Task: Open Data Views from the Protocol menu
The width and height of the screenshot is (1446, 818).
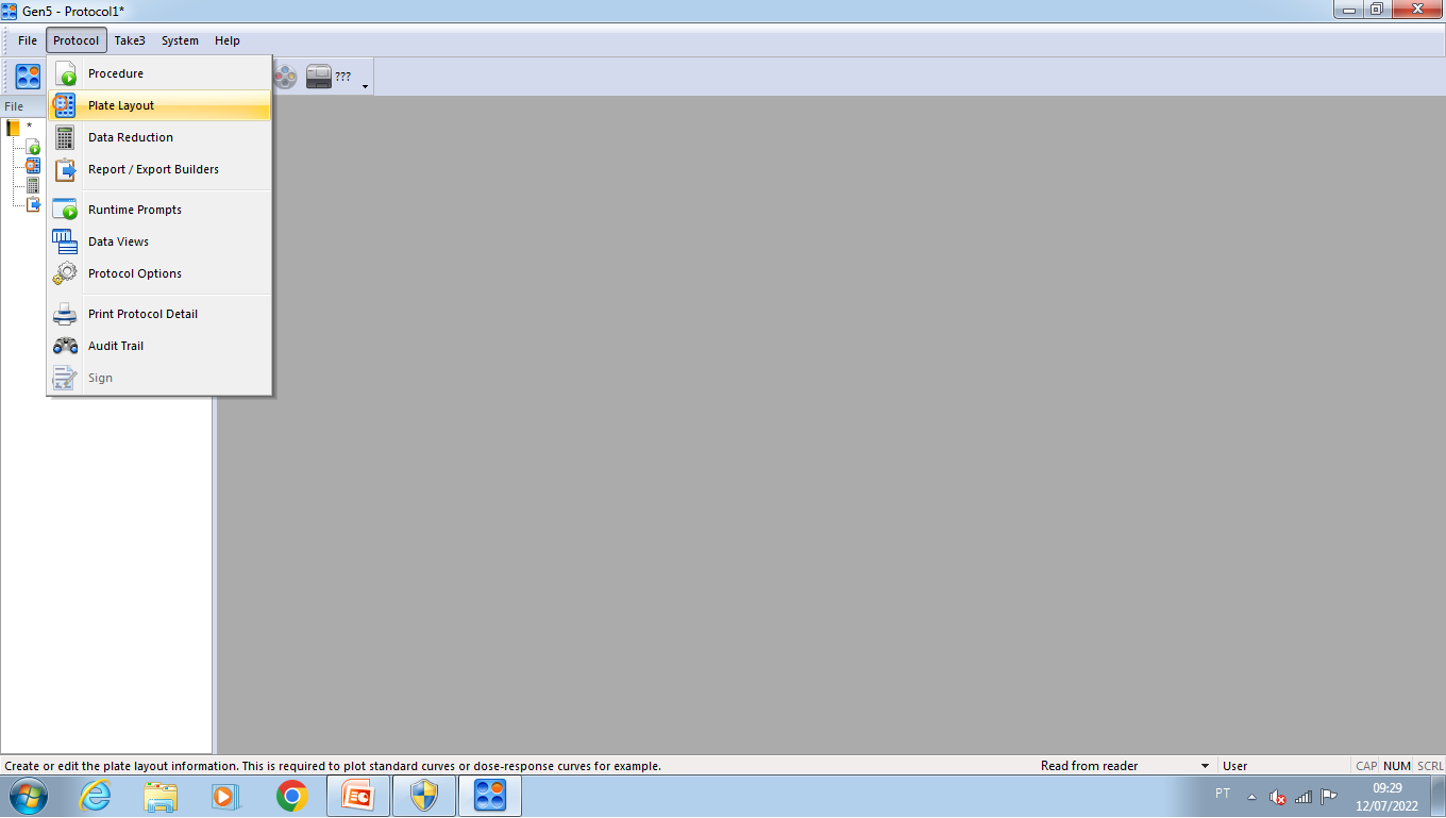Action: point(160,241)
